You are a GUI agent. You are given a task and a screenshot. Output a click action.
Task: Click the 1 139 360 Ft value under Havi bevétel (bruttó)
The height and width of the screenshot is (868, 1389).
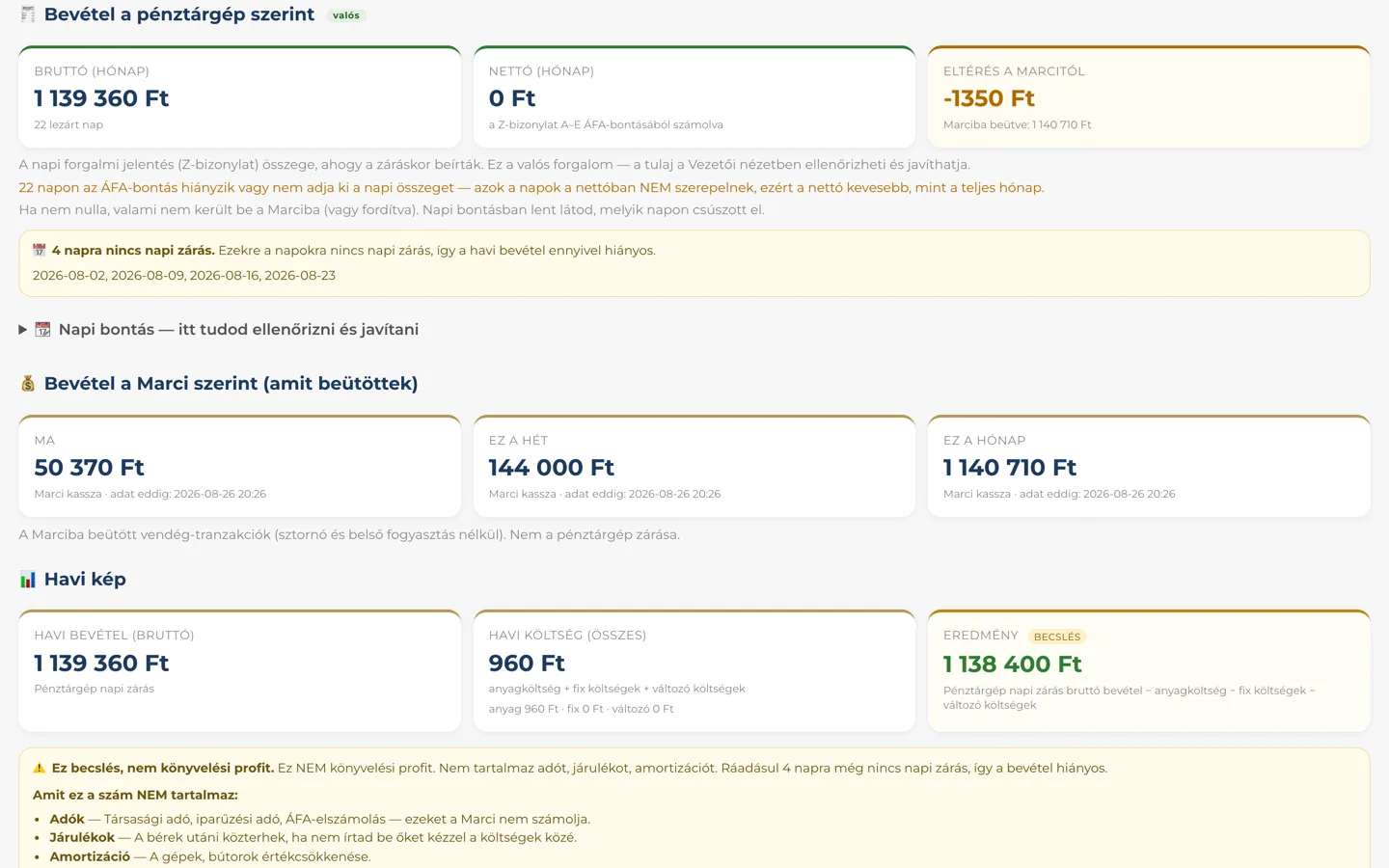[101, 664]
